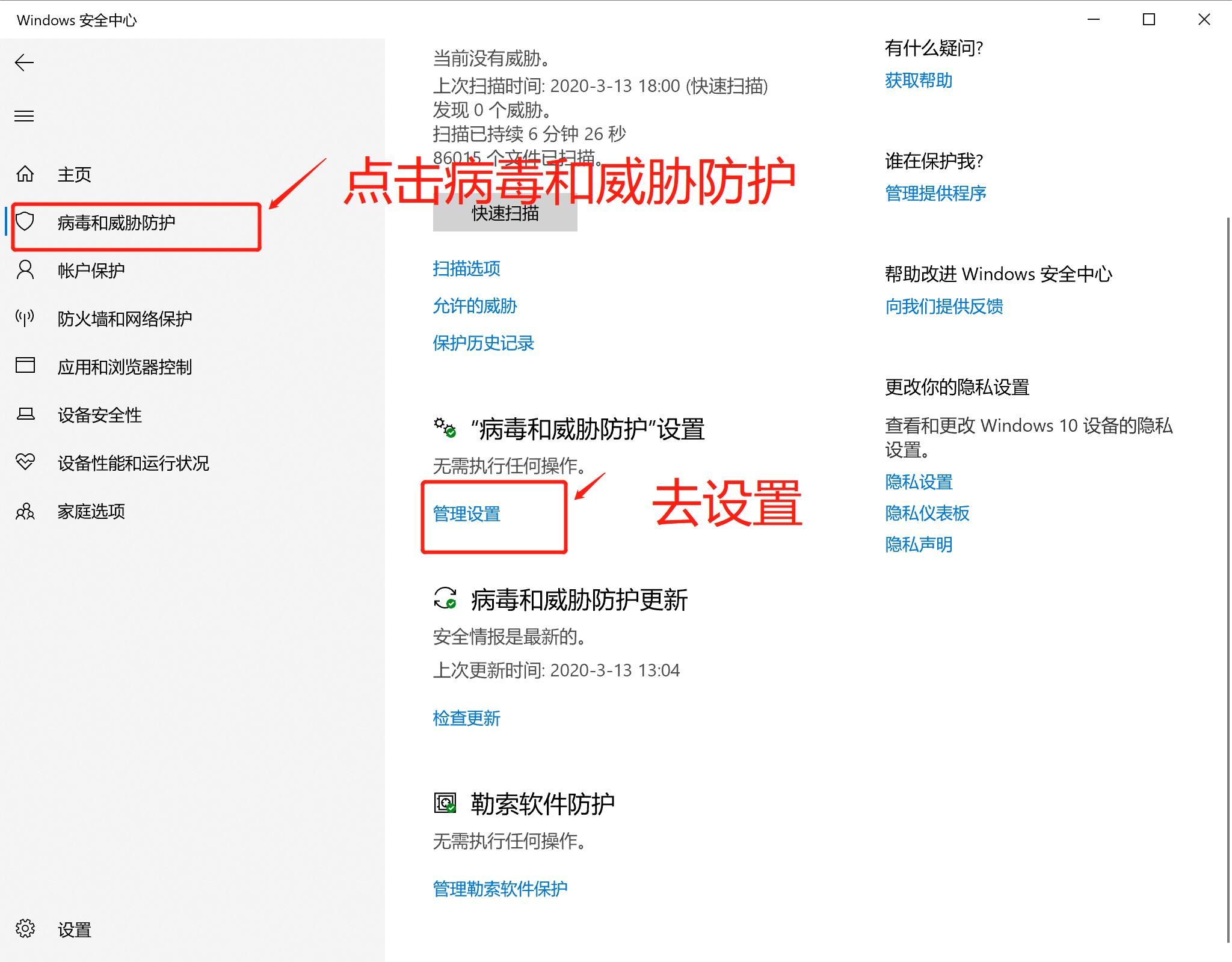The width and height of the screenshot is (1232, 962).
Task: Click the 管理设置 link
Action: coord(466,514)
